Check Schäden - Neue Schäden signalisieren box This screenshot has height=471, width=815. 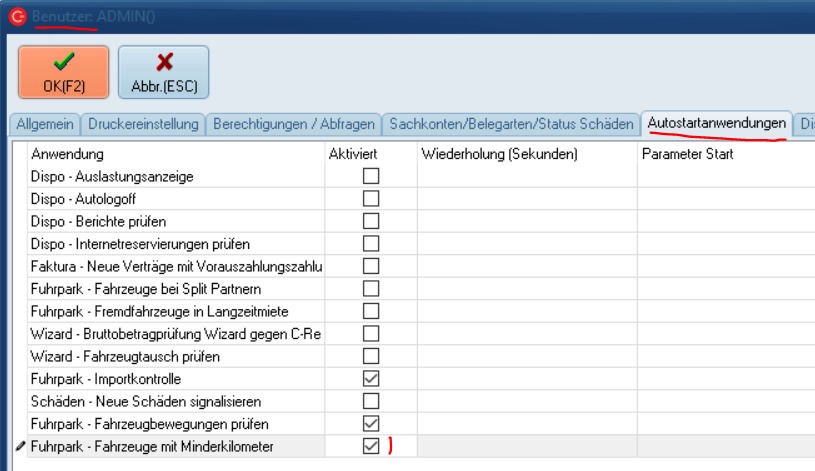click(x=371, y=401)
